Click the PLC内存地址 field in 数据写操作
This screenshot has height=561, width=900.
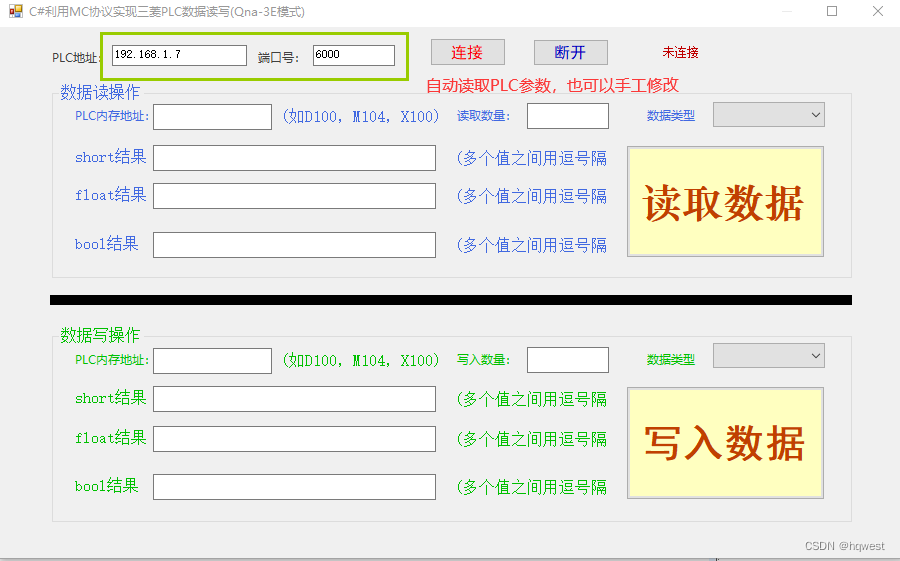[x=212, y=361]
